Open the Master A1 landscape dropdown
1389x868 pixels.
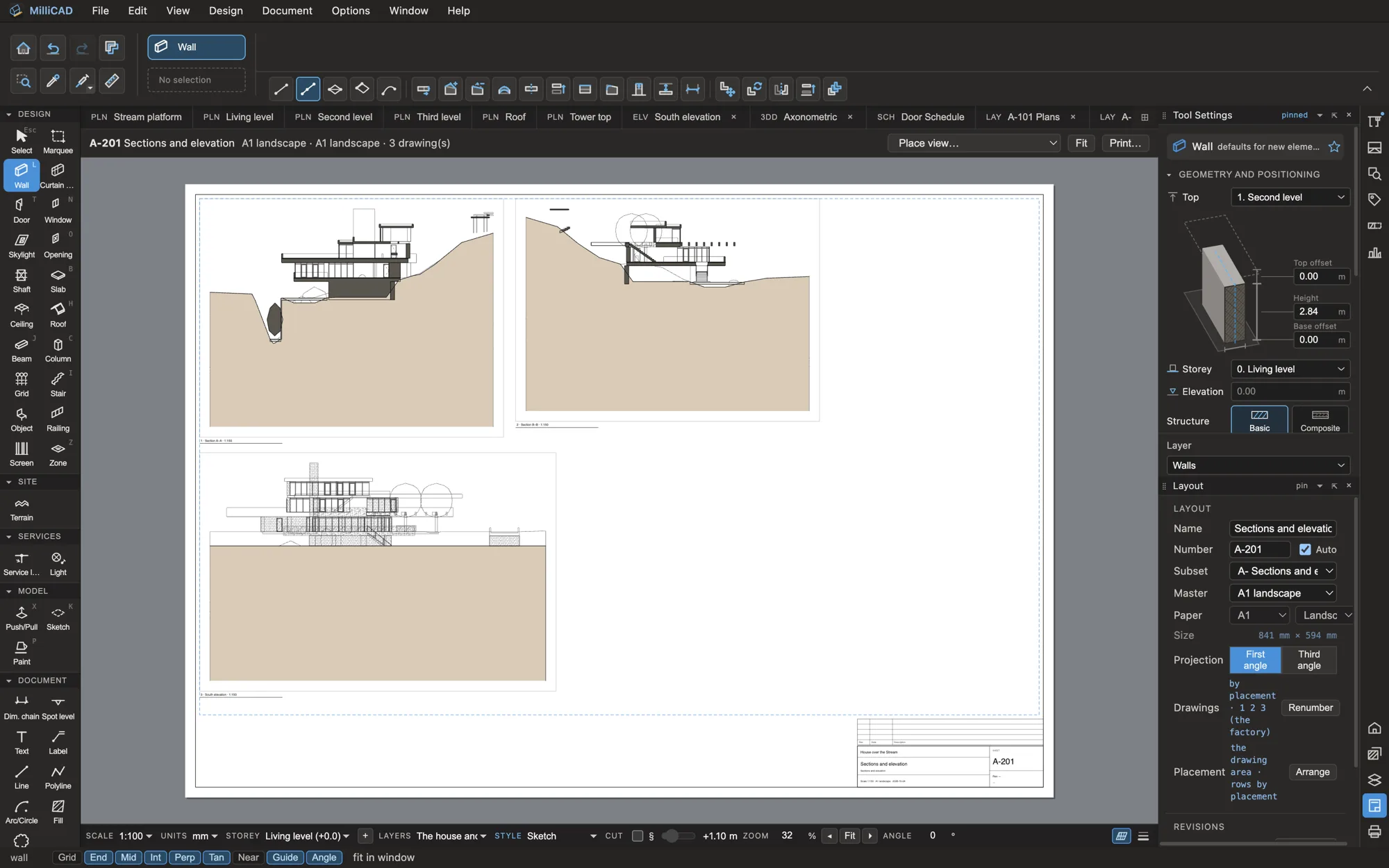coord(1283,593)
